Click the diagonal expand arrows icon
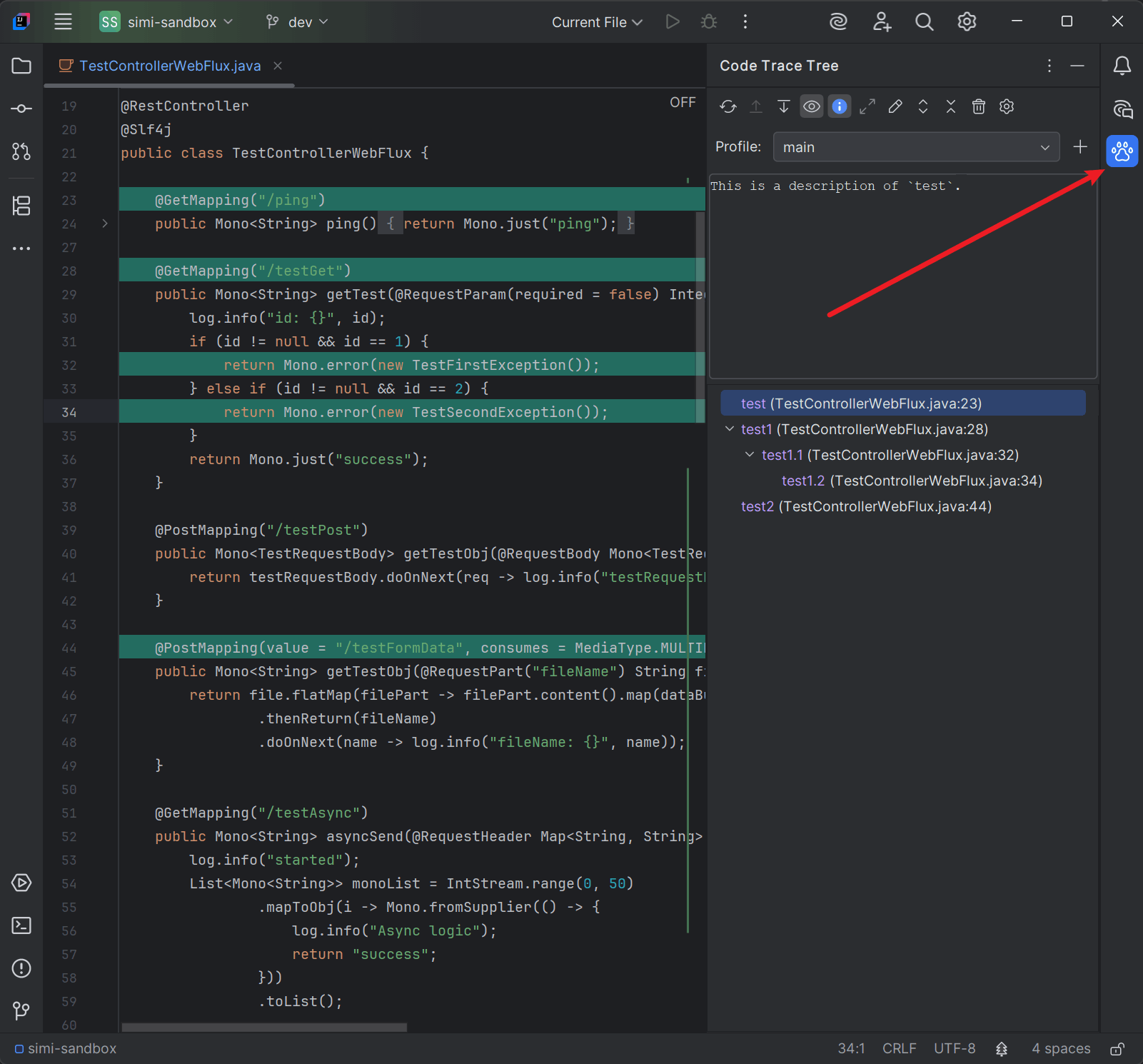 point(867,106)
